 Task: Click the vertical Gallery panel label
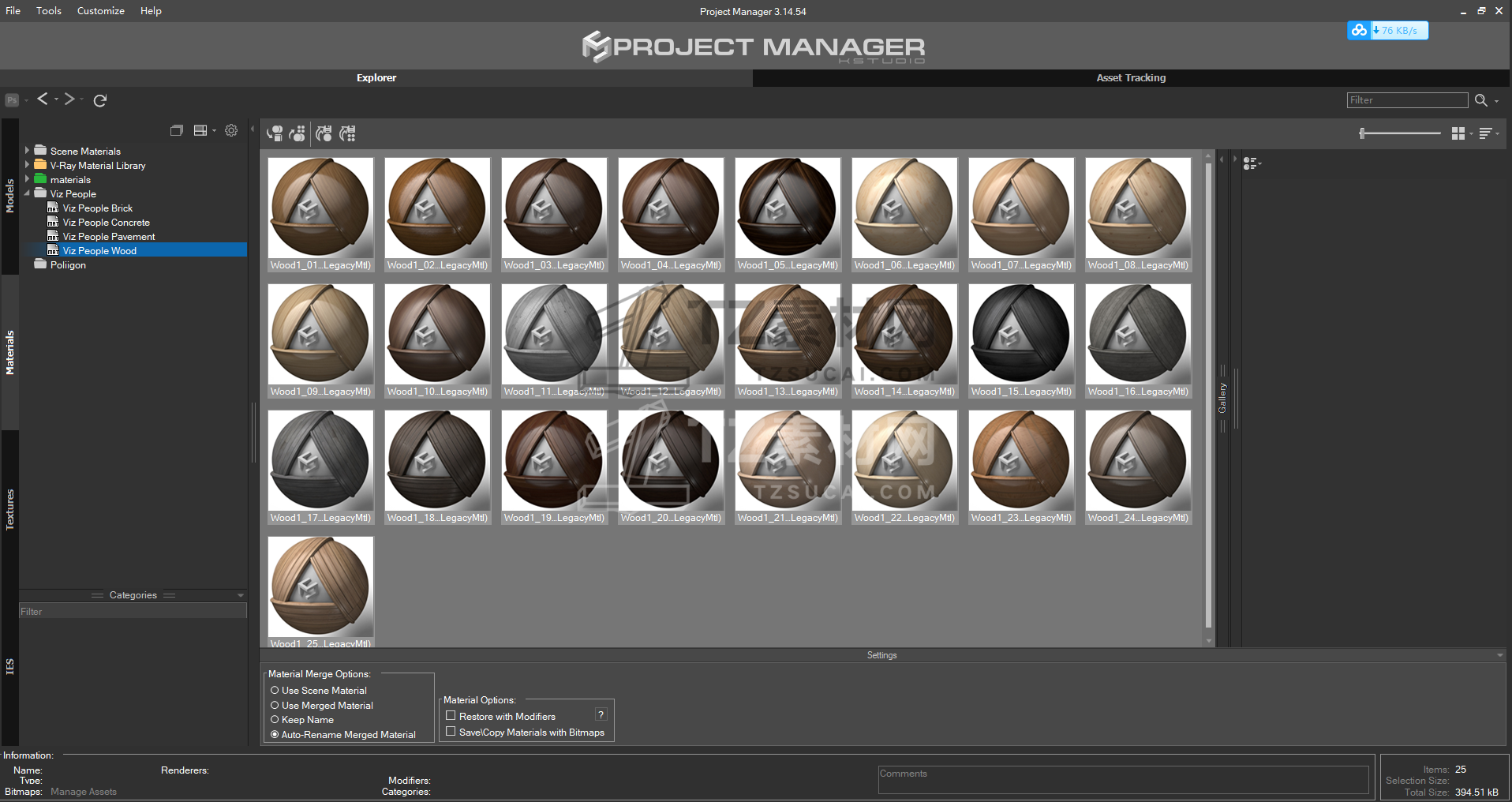(1222, 398)
